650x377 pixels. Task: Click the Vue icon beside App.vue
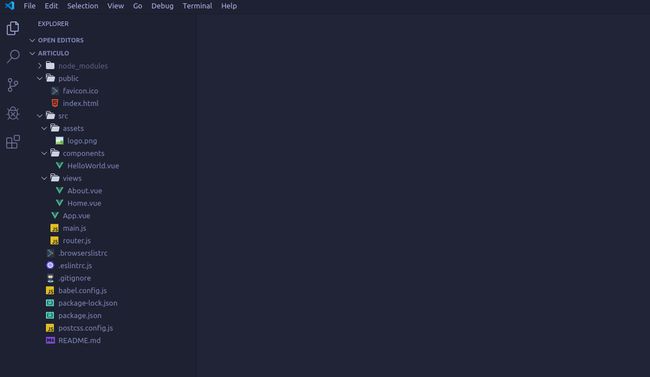(x=55, y=215)
